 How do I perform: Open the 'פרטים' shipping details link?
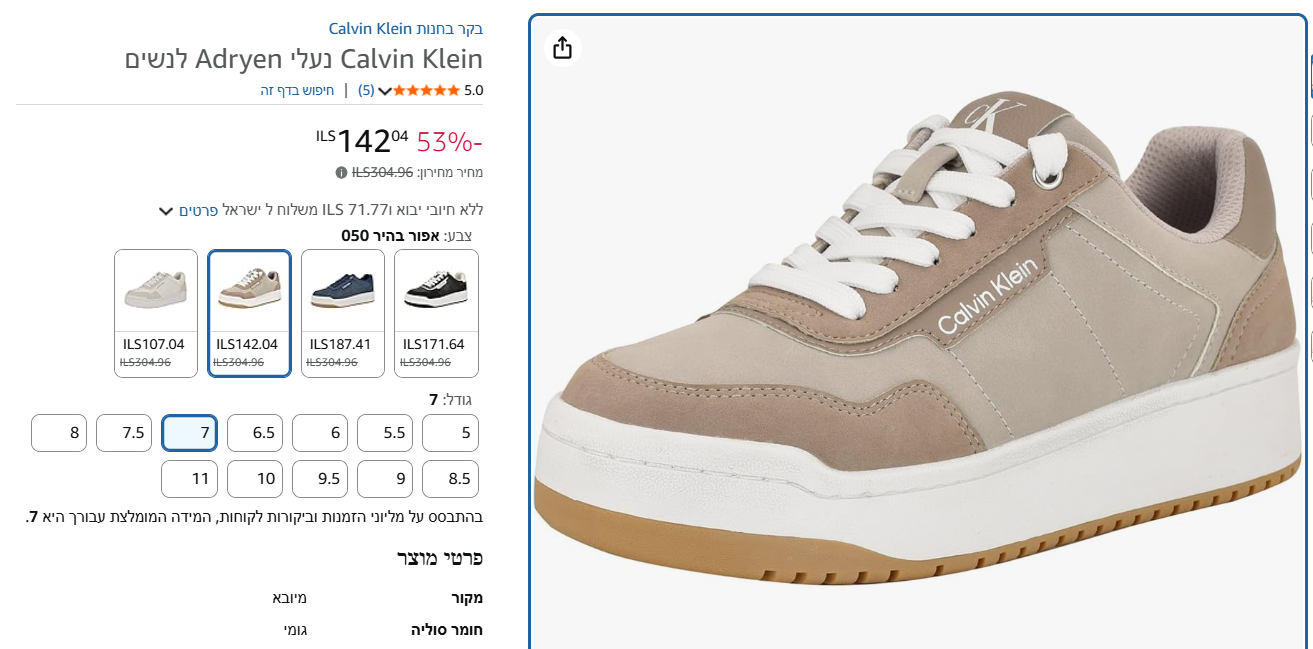pyautogui.click(x=199, y=210)
